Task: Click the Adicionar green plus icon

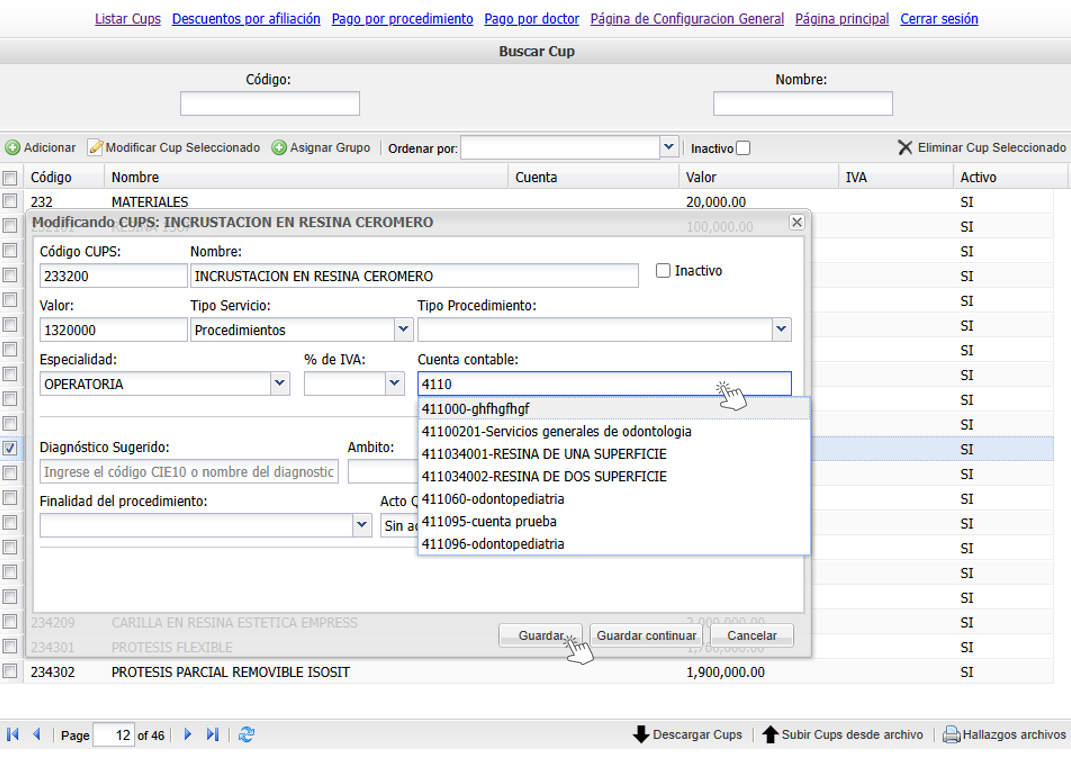Action: pos(13,148)
